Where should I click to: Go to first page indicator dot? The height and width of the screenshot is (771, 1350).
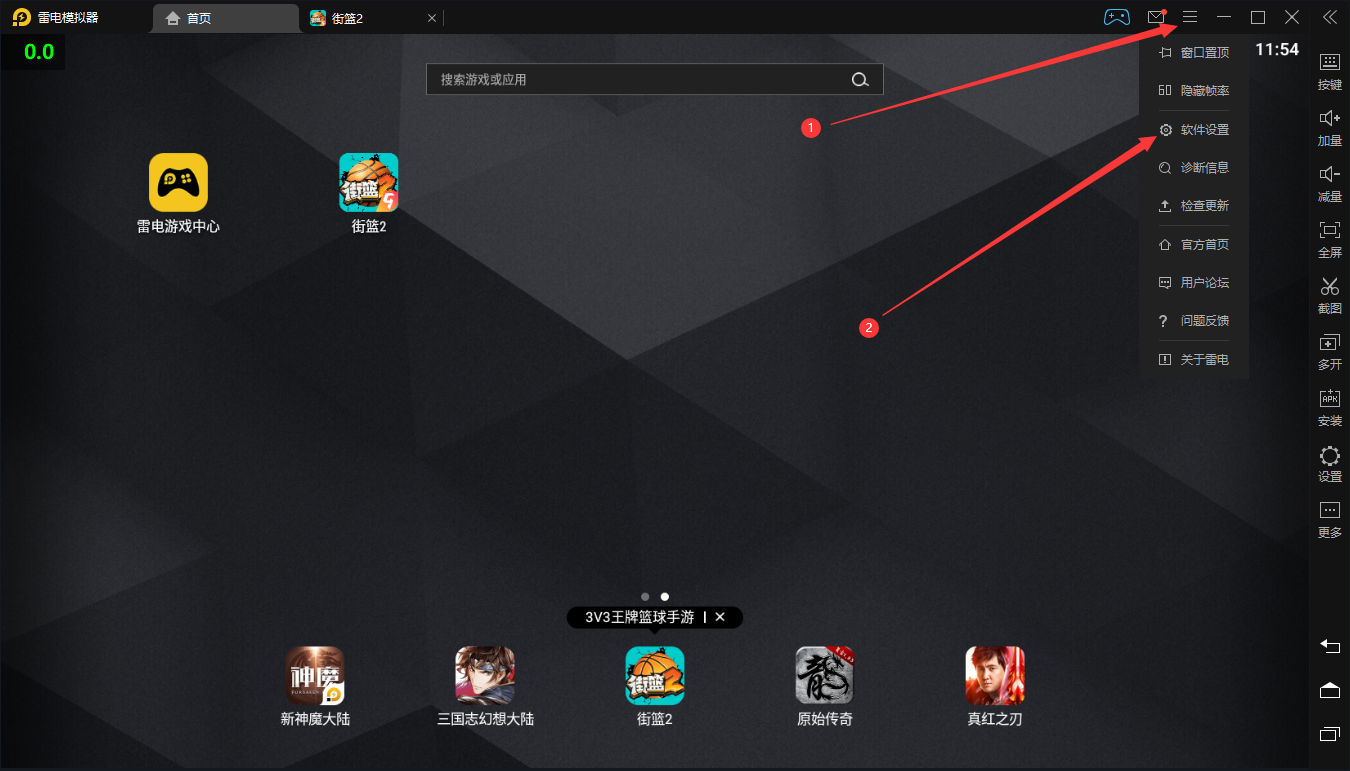pos(645,596)
